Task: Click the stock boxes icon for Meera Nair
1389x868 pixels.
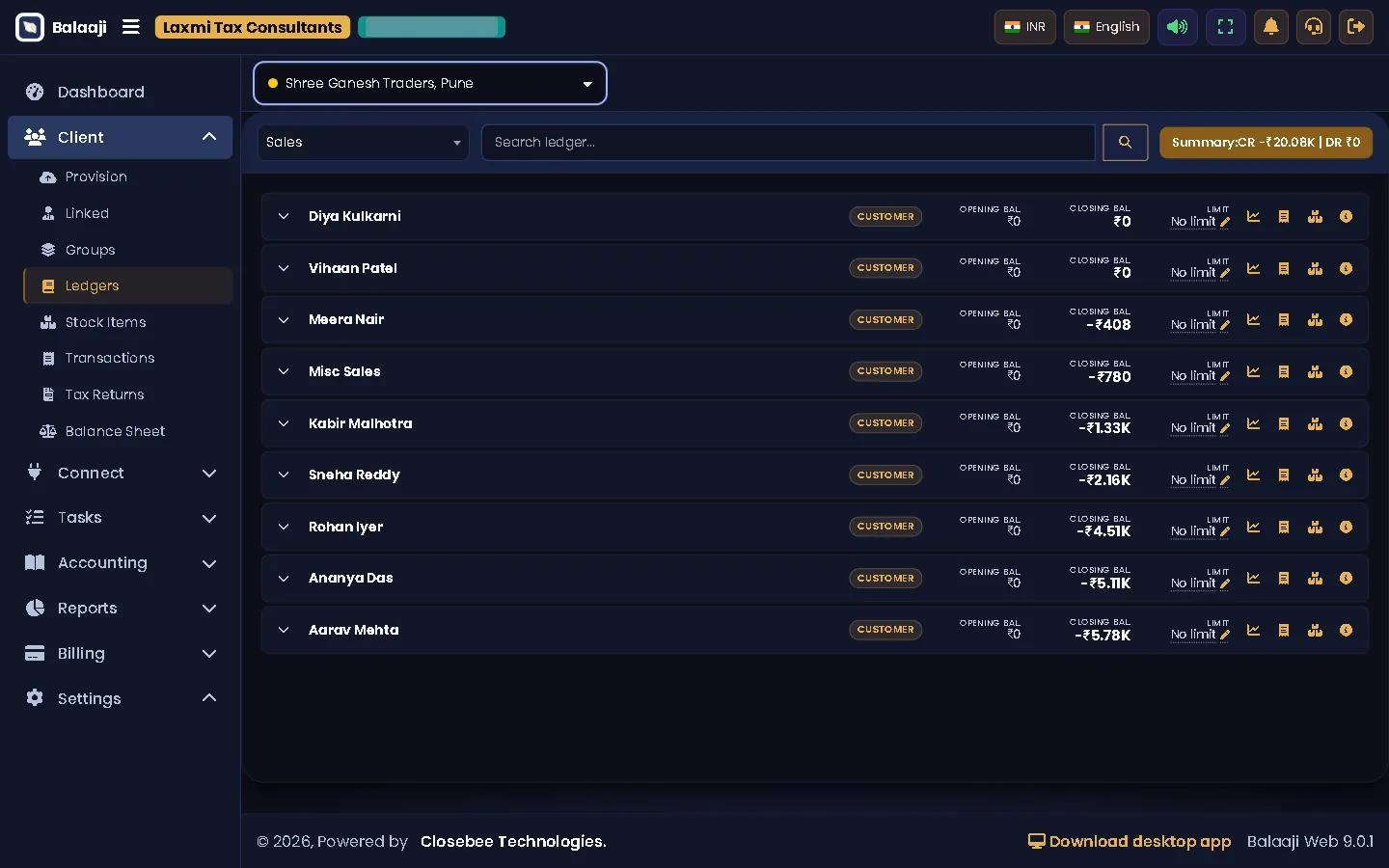Action: (x=1315, y=320)
